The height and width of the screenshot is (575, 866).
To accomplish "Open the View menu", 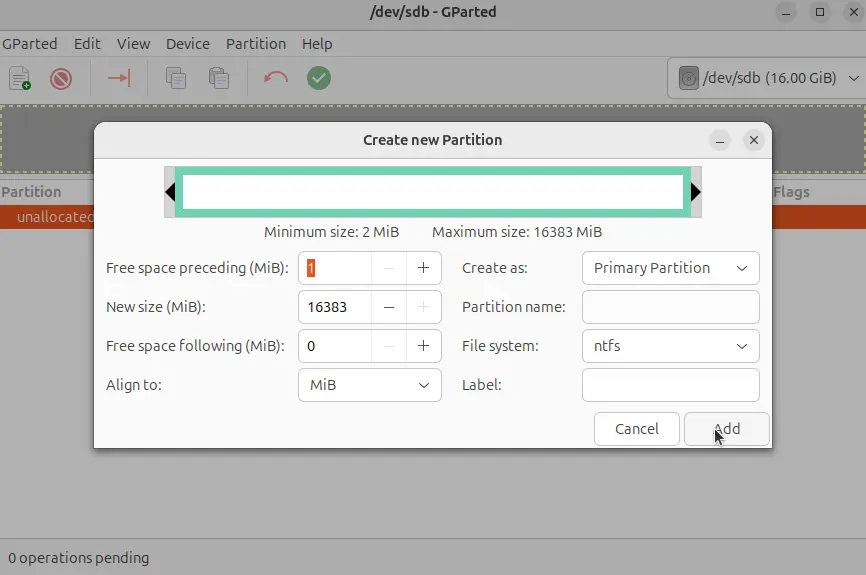I will pyautogui.click(x=133, y=44).
